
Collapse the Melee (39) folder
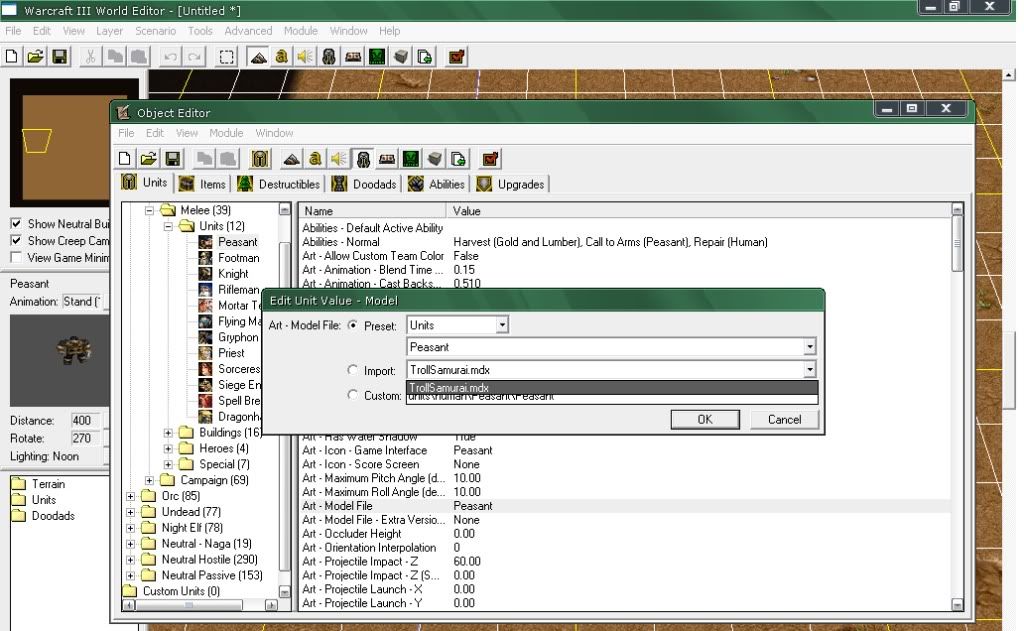pos(149,210)
